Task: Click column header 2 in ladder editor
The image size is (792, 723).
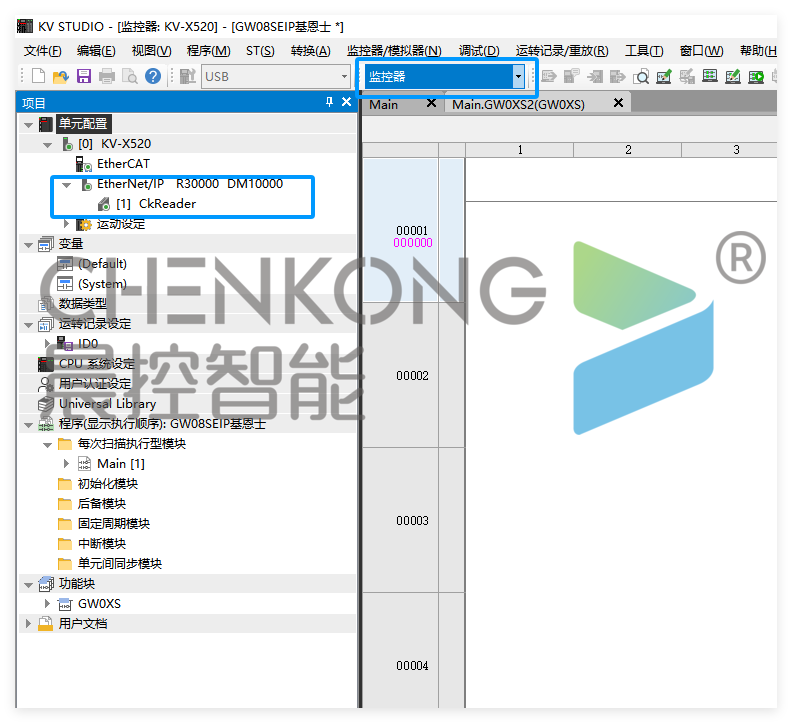Action: 628,150
